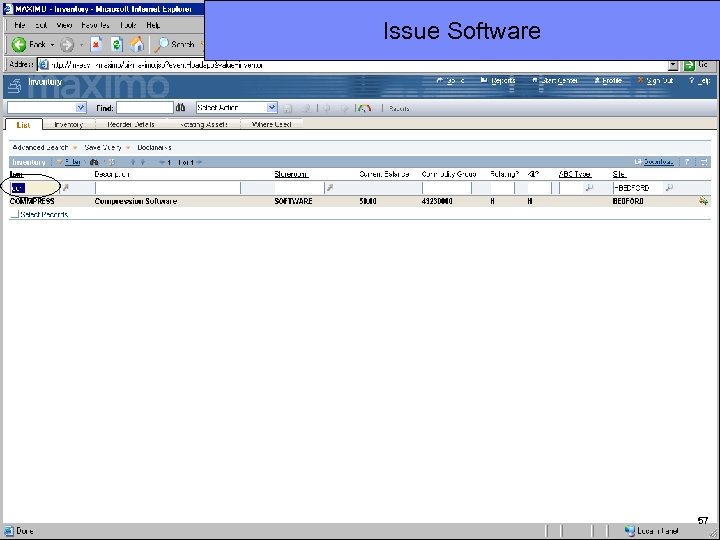
Task: Switch to the Rotating Assets tab
Action: (204, 124)
